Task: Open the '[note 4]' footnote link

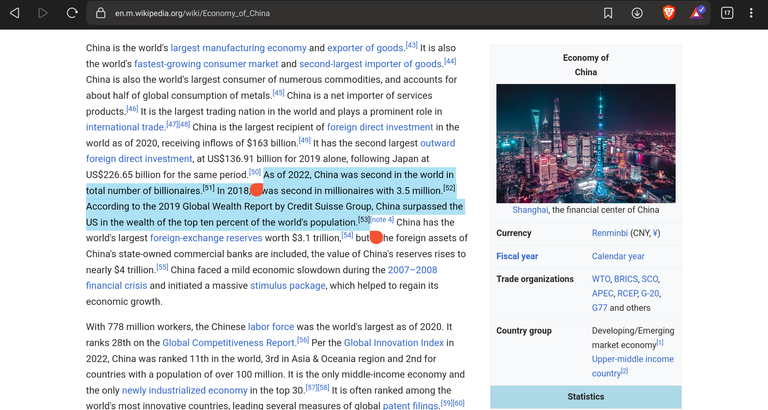Action: coord(382,219)
